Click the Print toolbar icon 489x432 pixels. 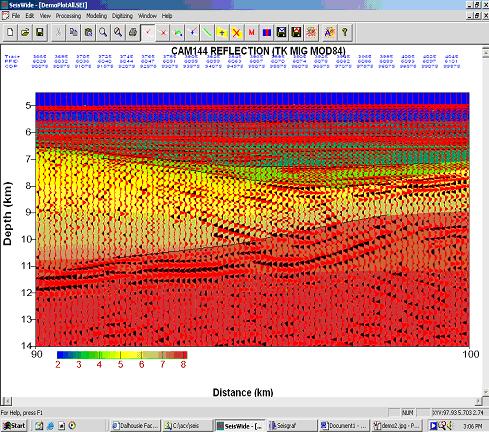pyautogui.click(x=133, y=32)
